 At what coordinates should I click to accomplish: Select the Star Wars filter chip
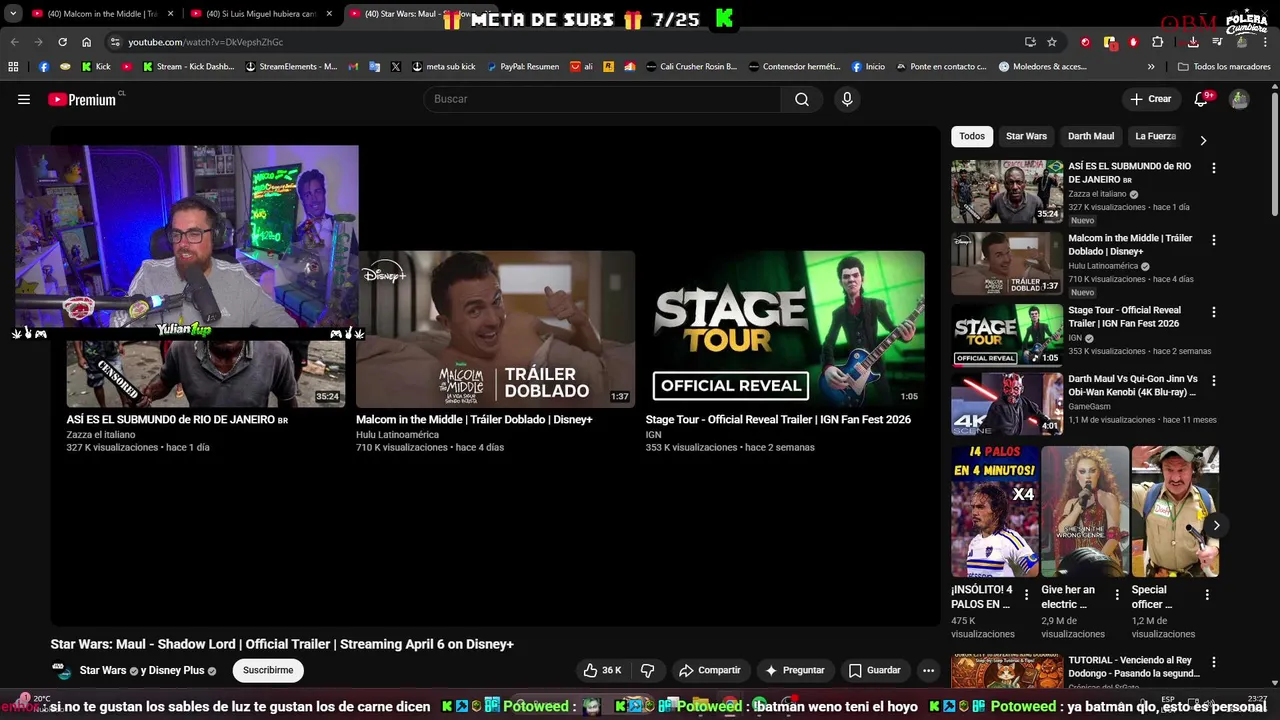click(x=1026, y=136)
